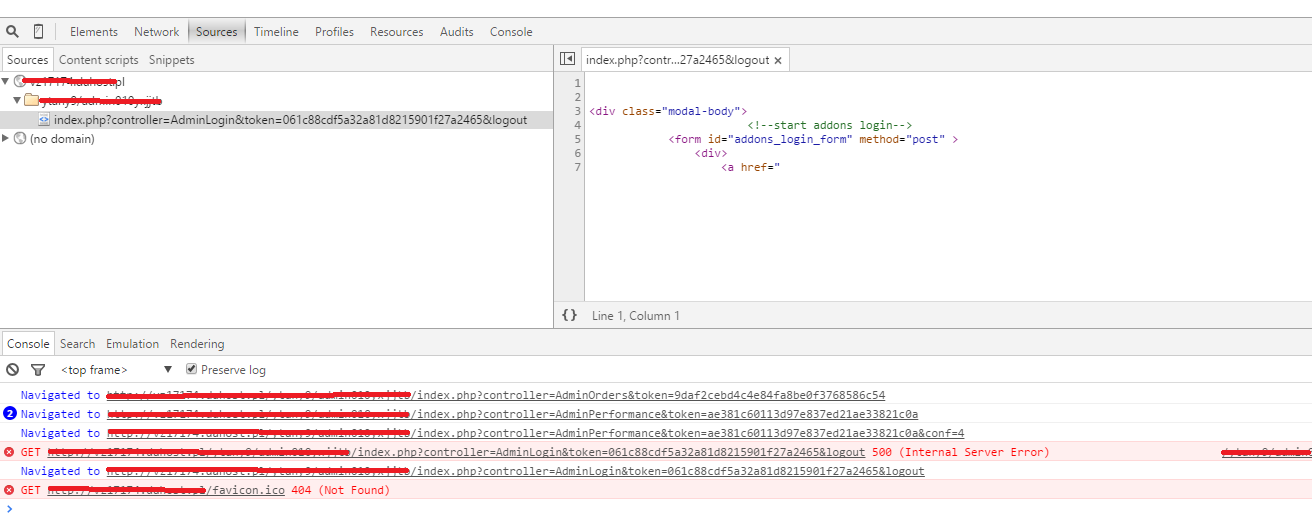Switch to the Audits panel tab

457,32
